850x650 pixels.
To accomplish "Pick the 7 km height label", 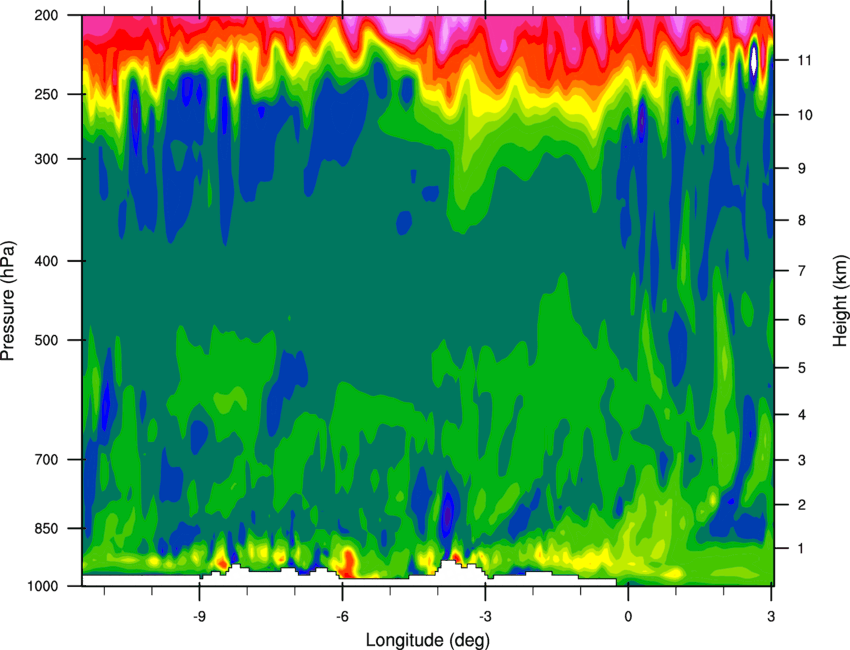I will click(x=801, y=270).
